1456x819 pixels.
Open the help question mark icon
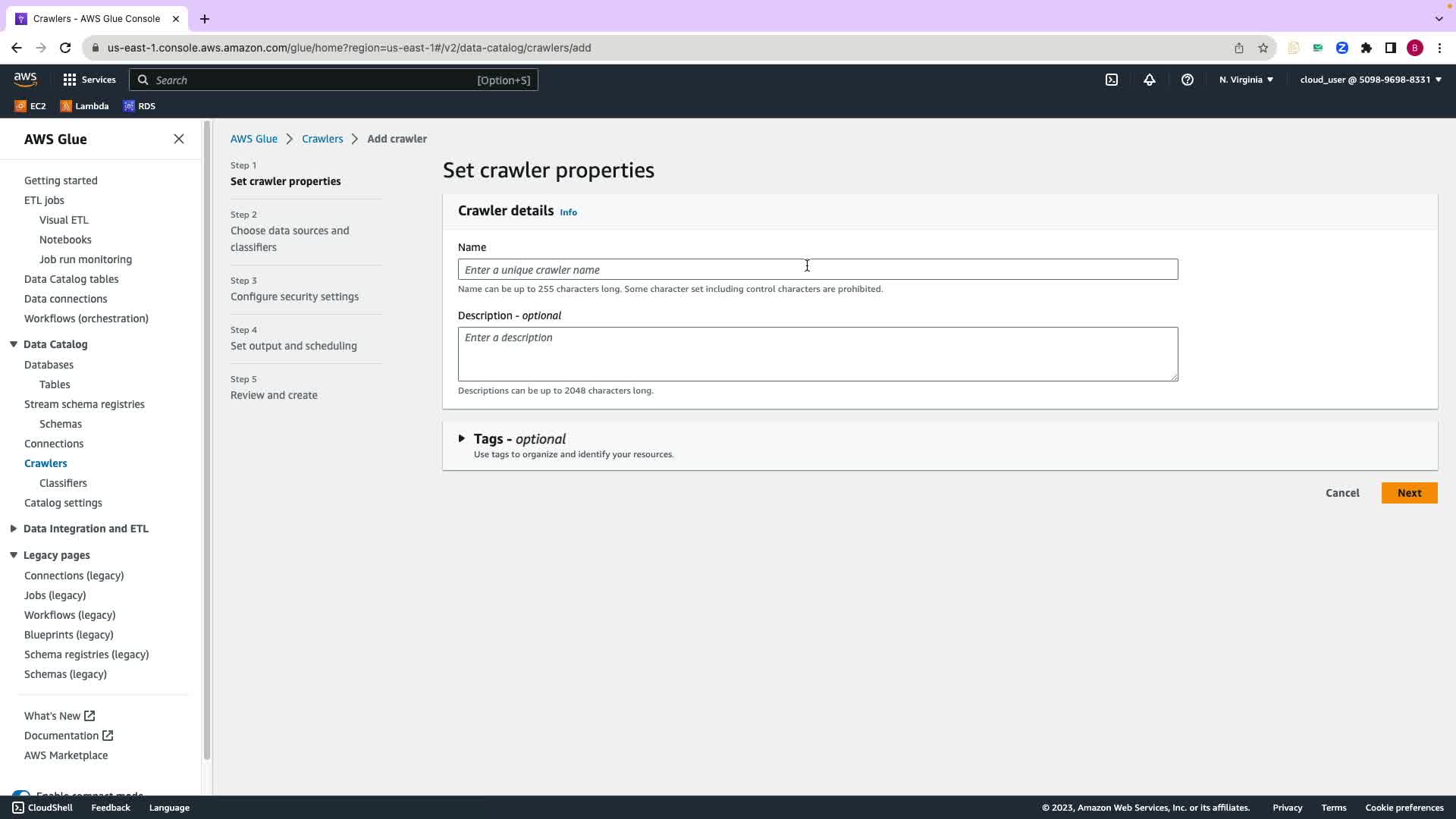[x=1188, y=80]
